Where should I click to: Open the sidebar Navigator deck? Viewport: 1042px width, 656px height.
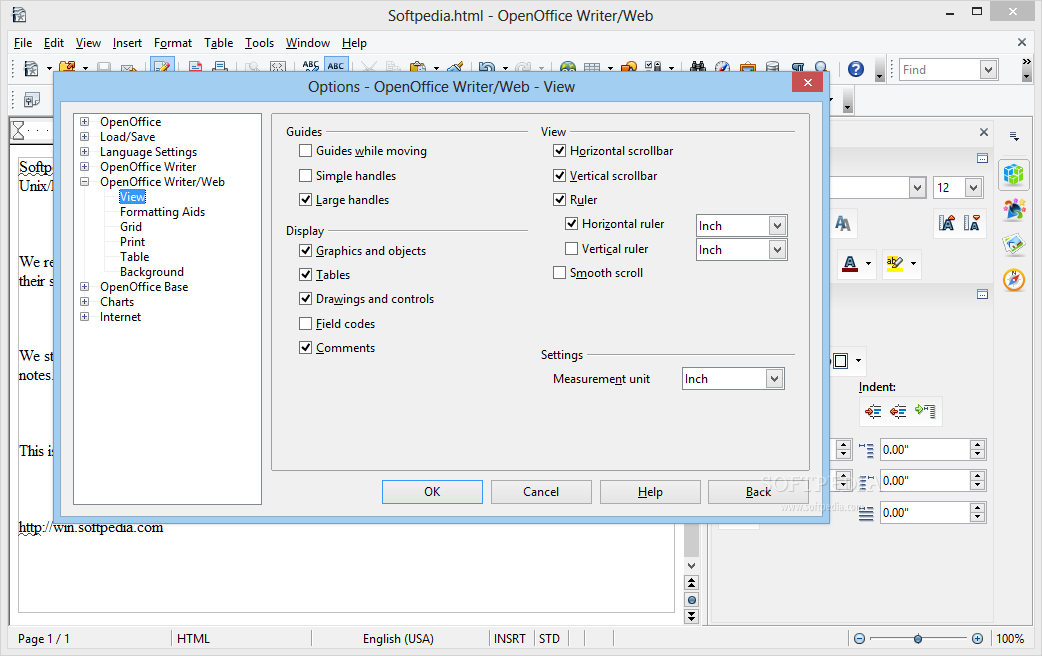pos(1013,280)
